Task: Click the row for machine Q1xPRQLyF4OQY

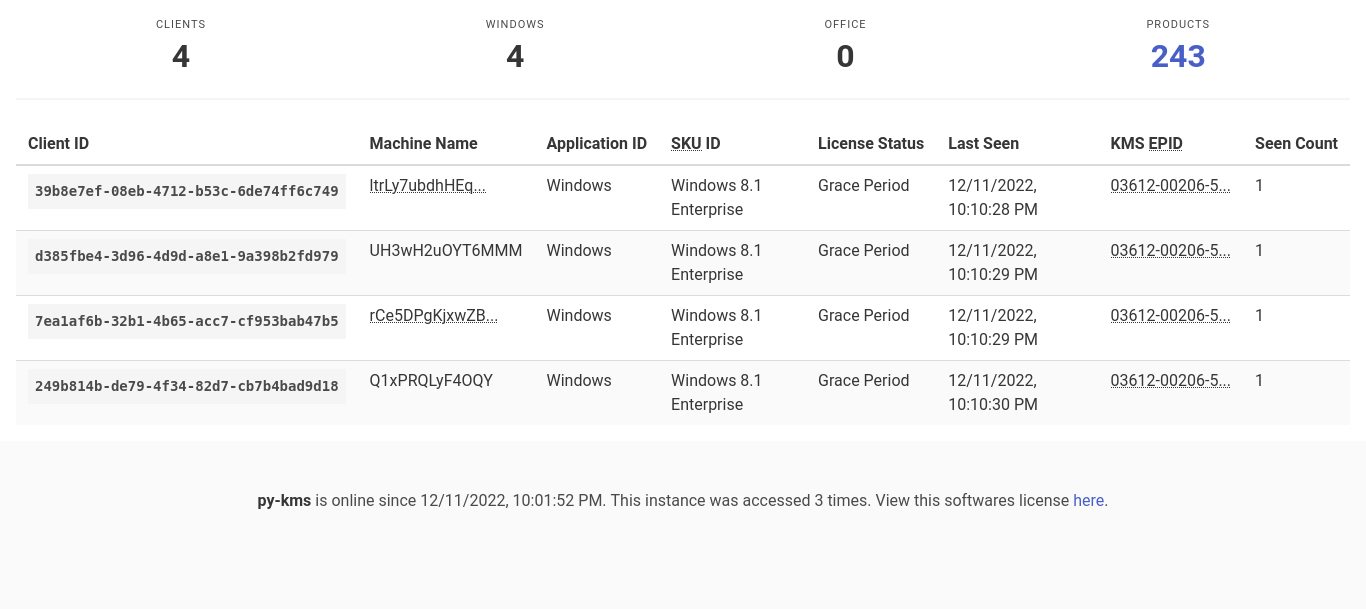Action: 431,380
